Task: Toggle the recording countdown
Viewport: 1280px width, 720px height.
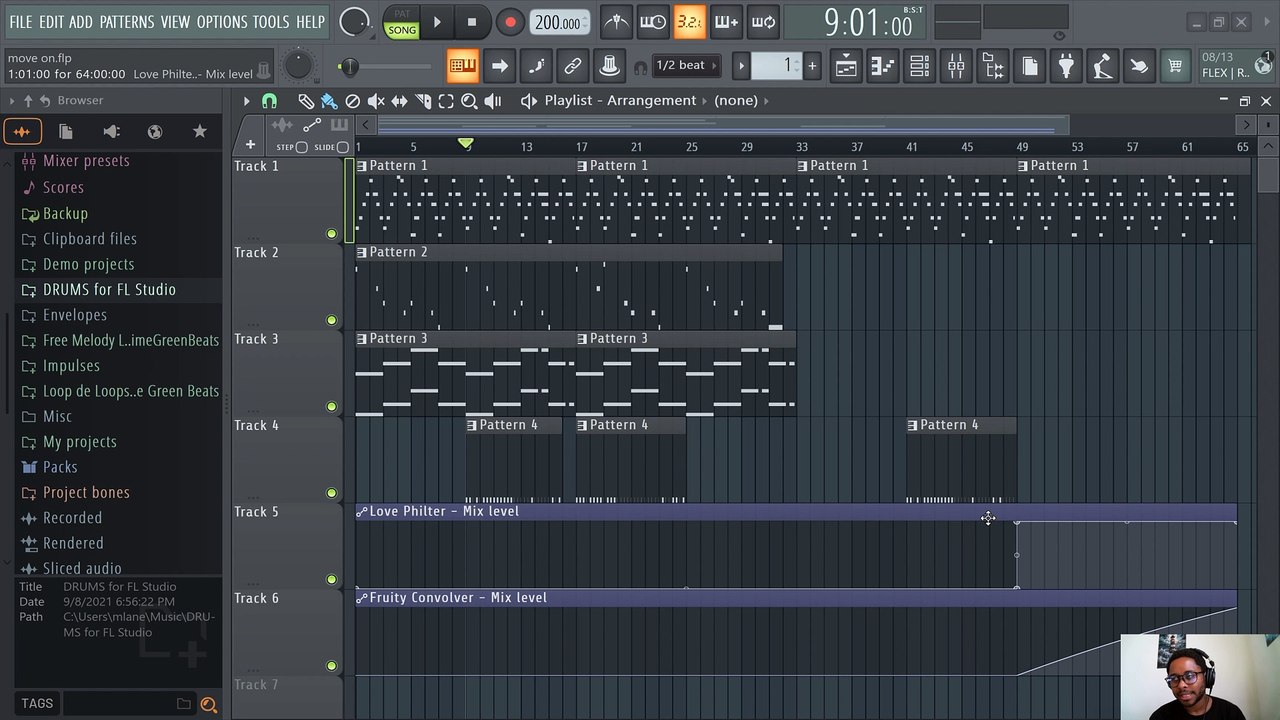Action: tap(689, 22)
